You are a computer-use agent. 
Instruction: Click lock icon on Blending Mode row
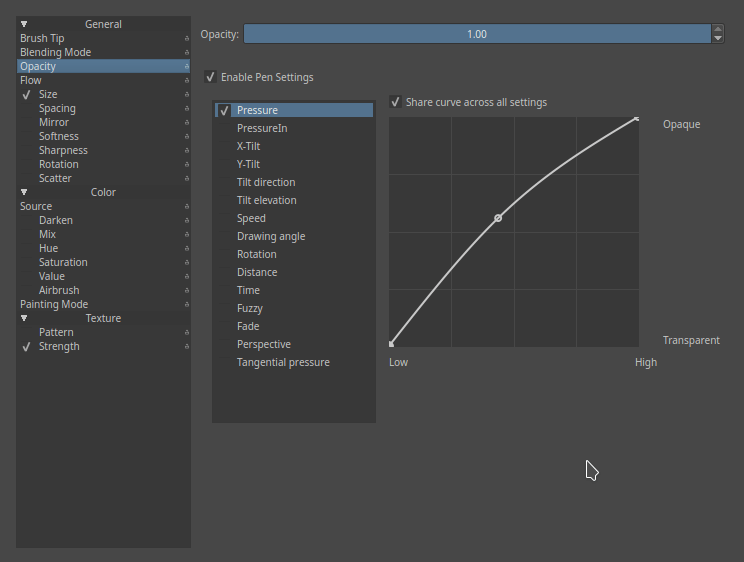(x=186, y=52)
